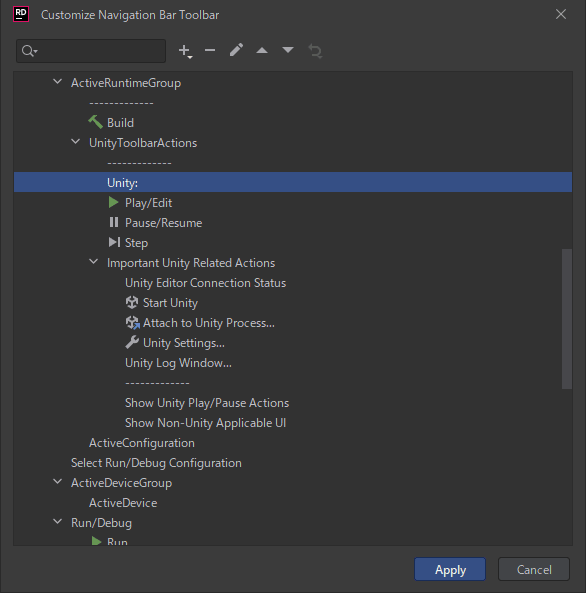Viewport: 586px width, 593px height.
Task: Select the UnityToolbarActions label
Action: pos(143,143)
